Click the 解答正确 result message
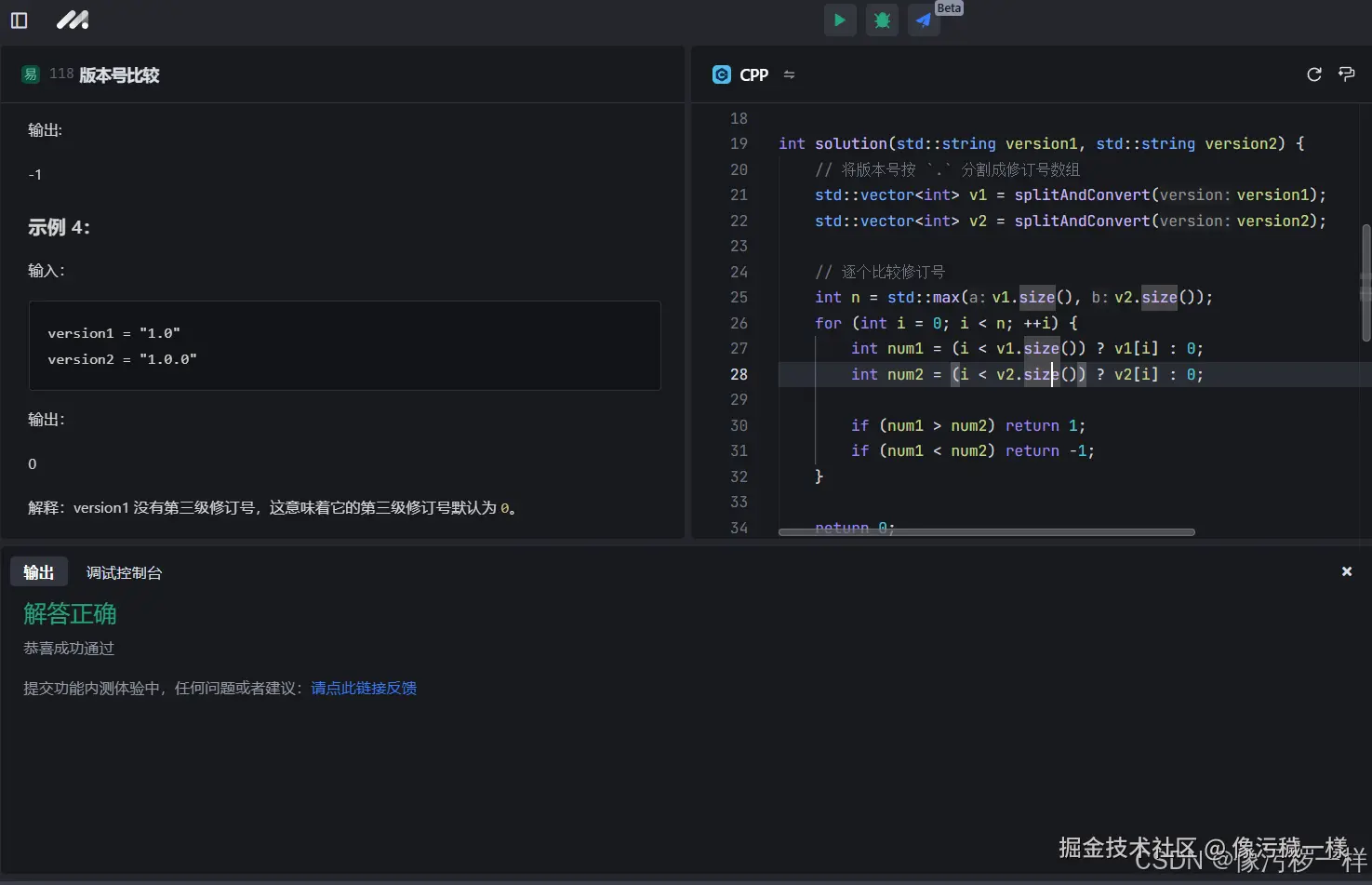1372x885 pixels. (70, 613)
